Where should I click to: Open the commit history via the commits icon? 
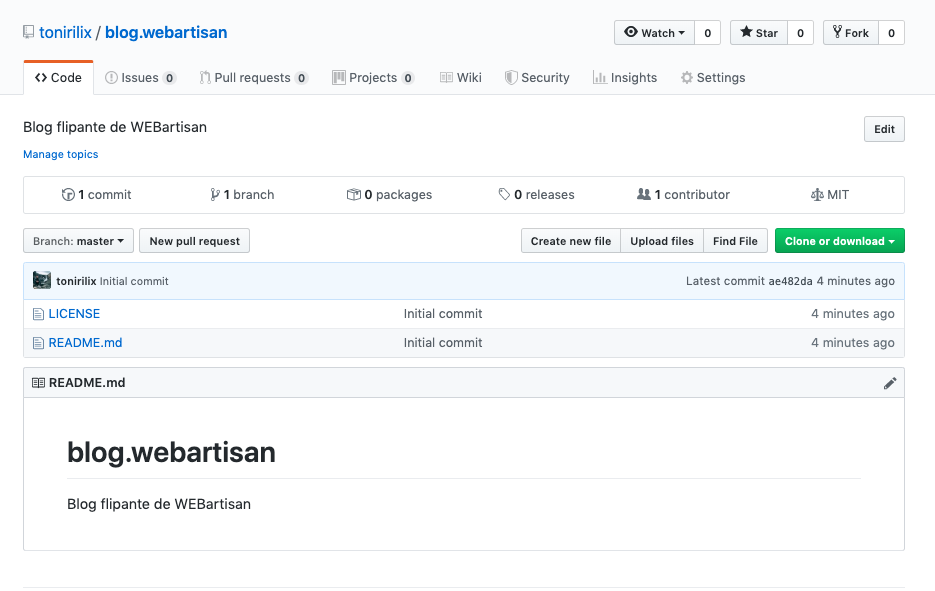tap(69, 194)
